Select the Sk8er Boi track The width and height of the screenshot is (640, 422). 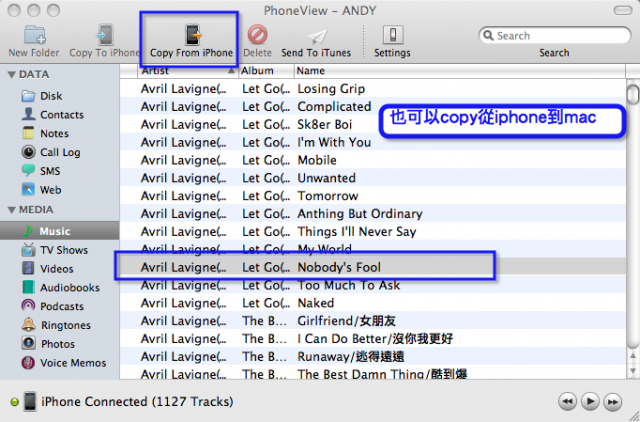pos(373,124)
